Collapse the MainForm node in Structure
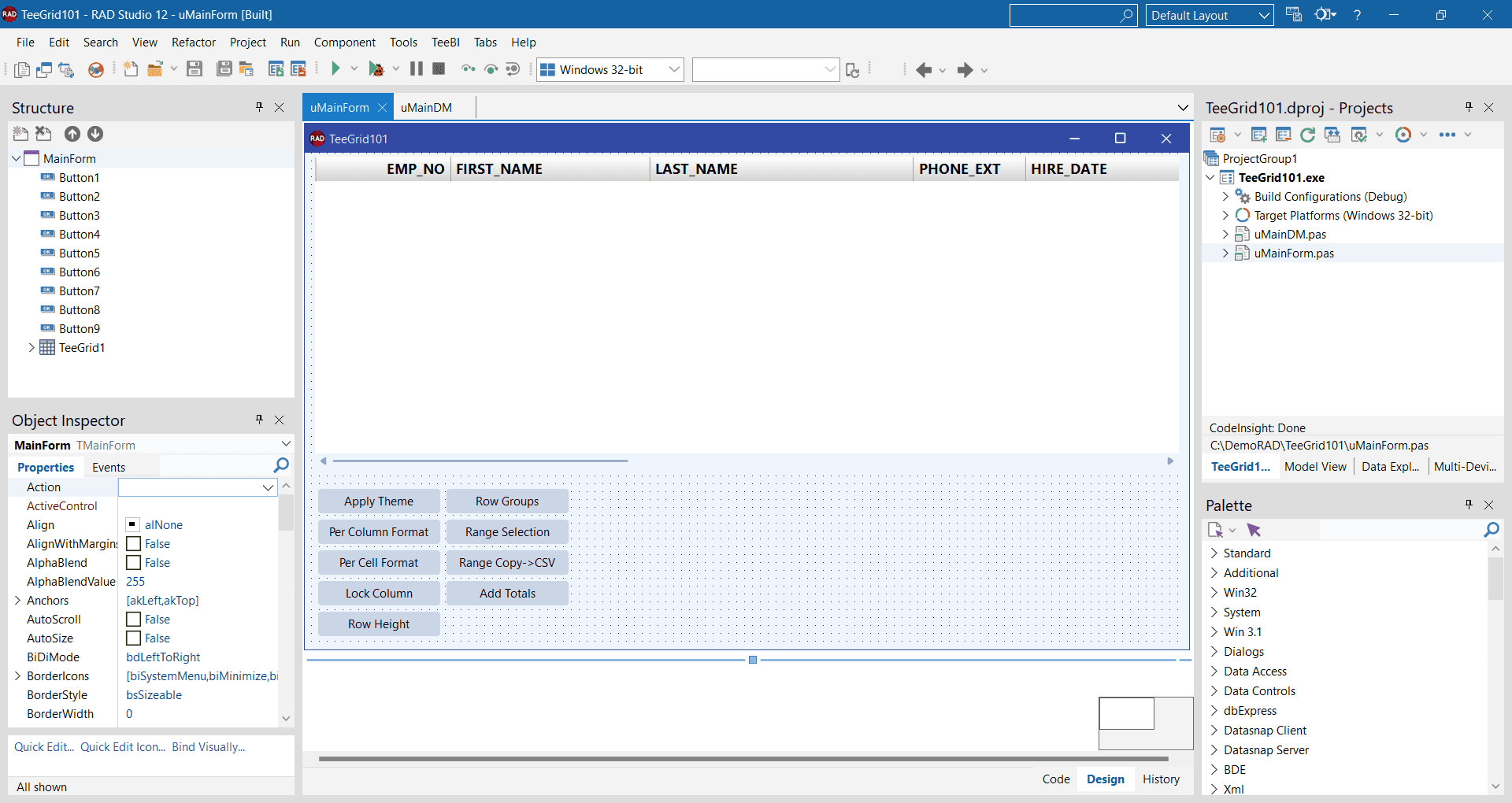Viewport: 1512px width, 803px height. [x=16, y=158]
